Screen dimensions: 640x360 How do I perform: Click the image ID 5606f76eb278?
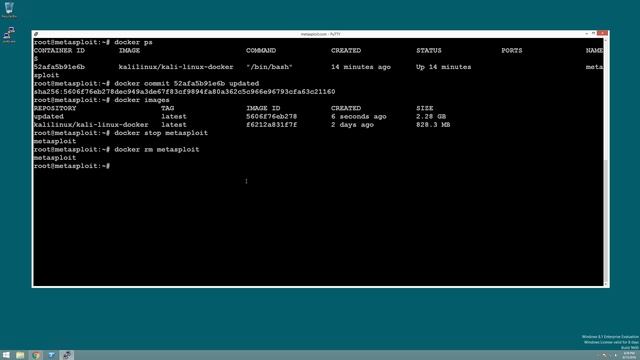[271, 116]
